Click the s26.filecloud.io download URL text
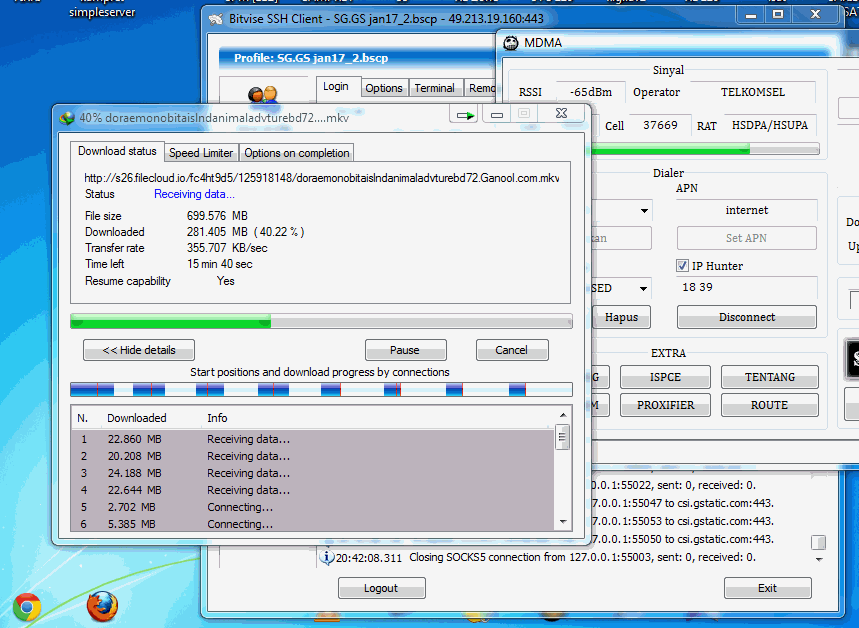This screenshot has height=628, width=859. click(322, 178)
